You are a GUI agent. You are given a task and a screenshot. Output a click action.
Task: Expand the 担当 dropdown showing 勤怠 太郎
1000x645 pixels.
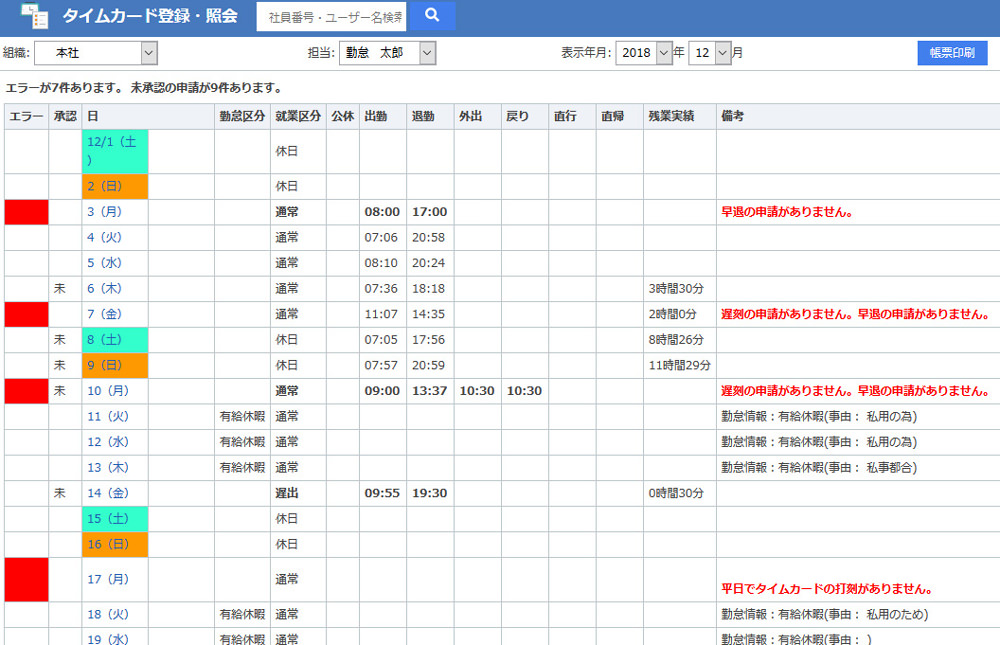coord(388,53)
